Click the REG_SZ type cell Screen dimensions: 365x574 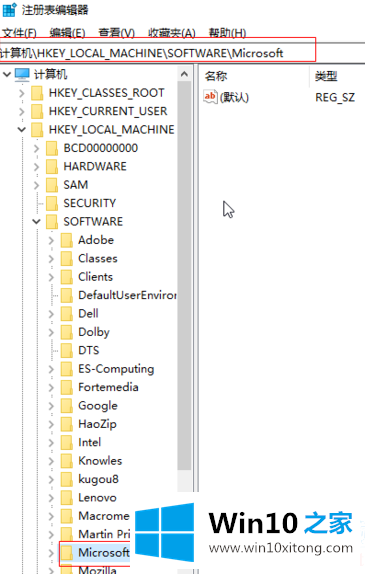[x=335, y=97]
